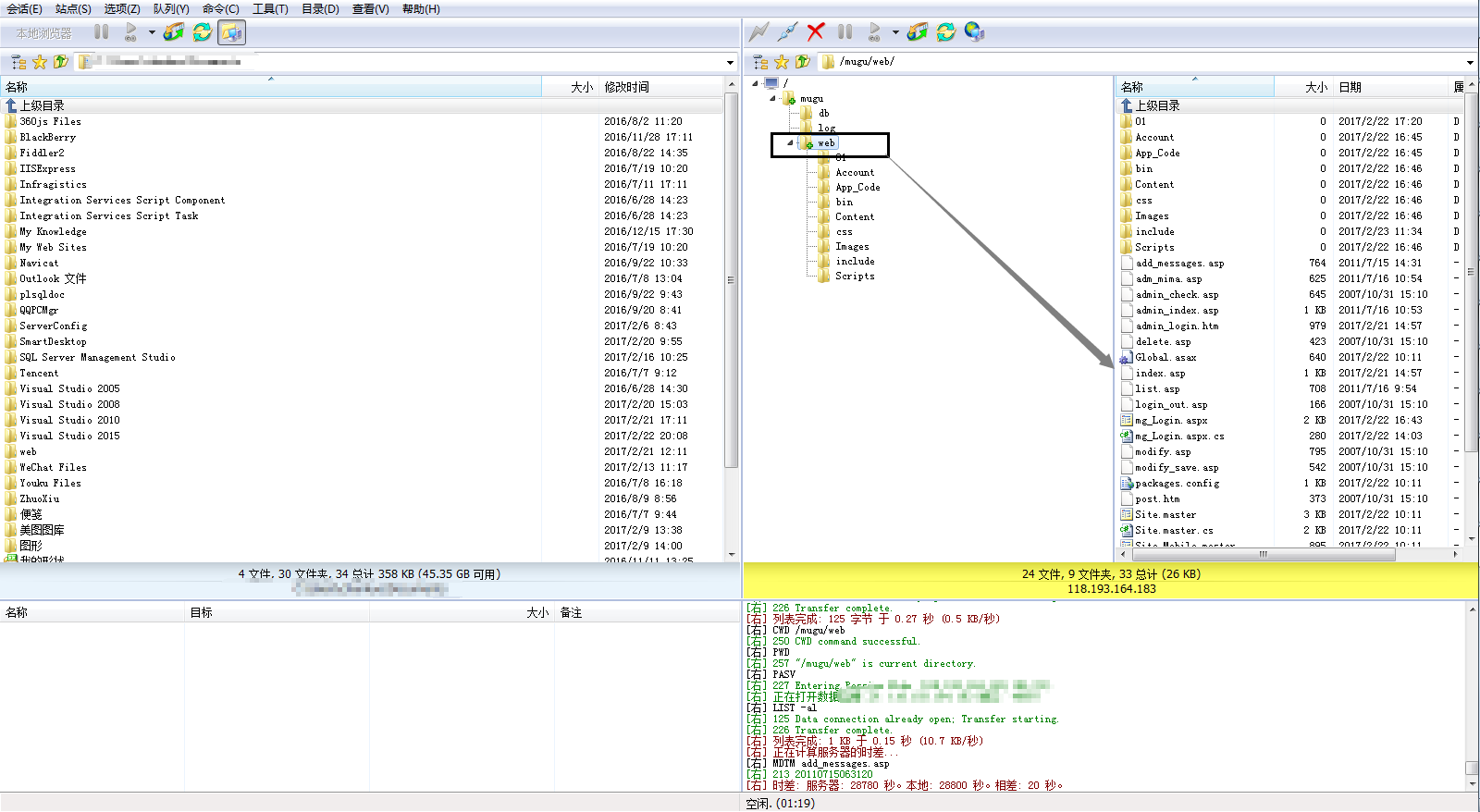
Task: Toggle folder tree icon in remote pane
Action: 760,62
